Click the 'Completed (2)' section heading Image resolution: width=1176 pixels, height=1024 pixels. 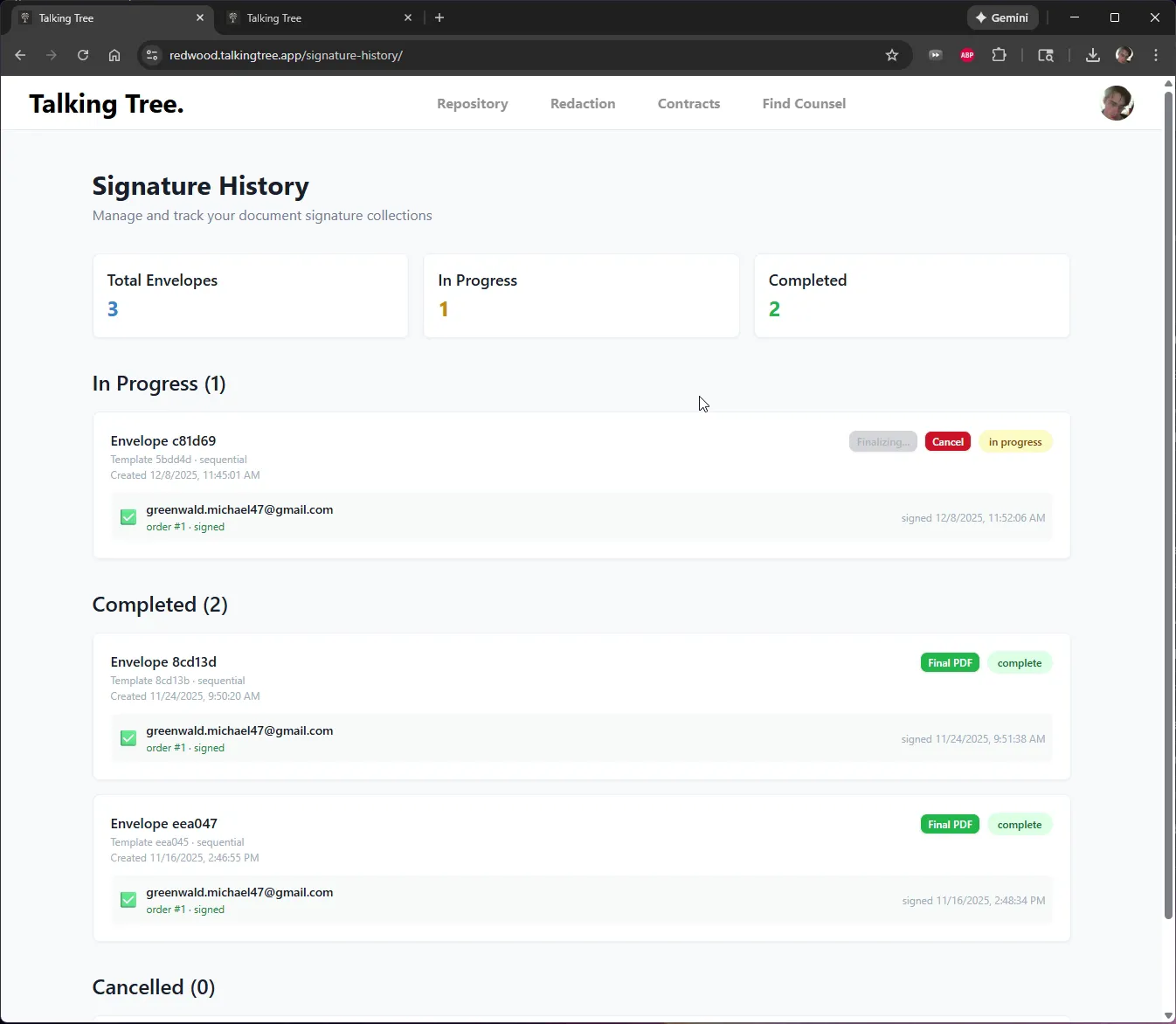point(160,605)
